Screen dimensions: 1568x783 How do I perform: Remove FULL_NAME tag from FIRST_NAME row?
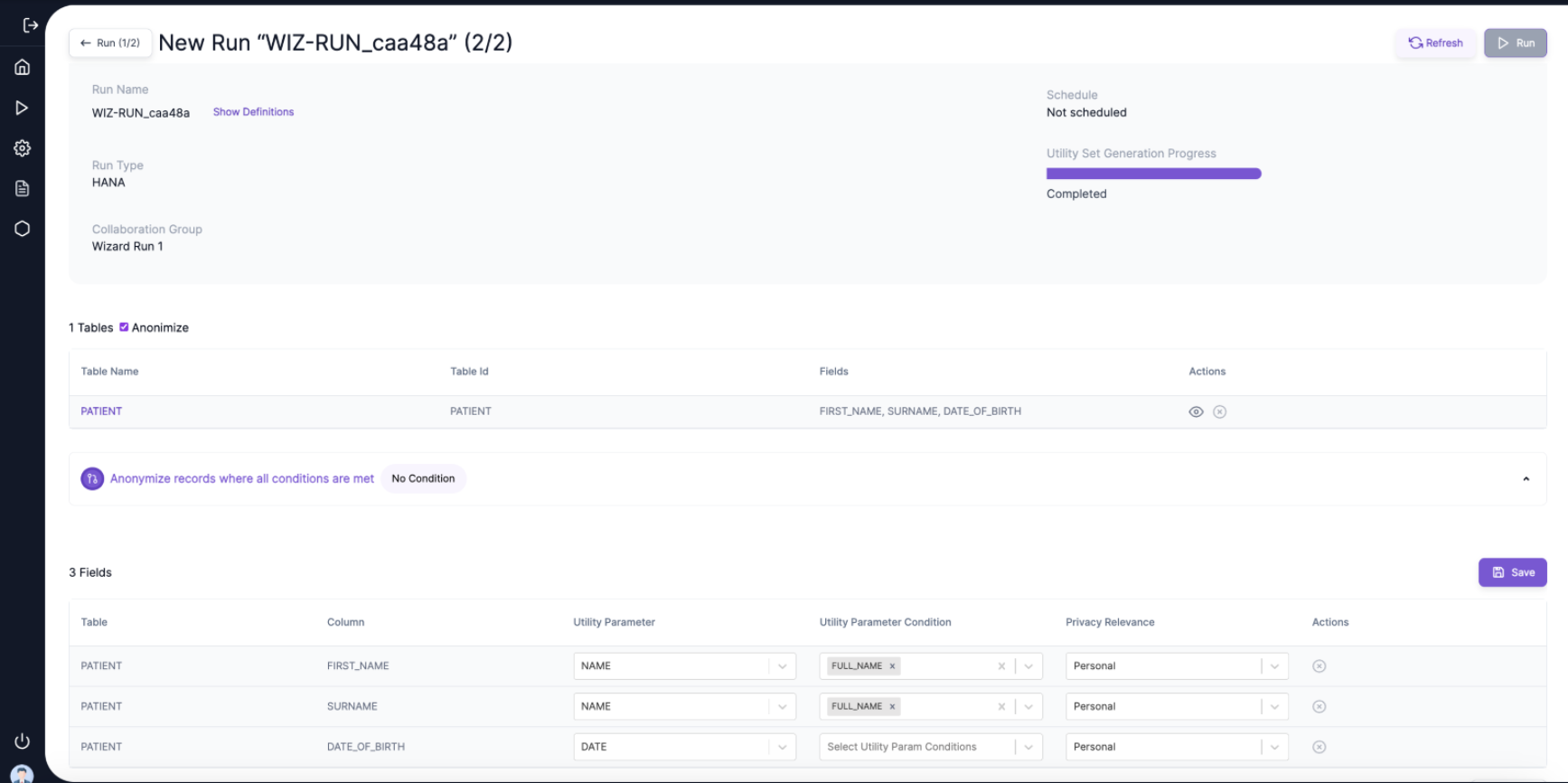[892, 666]
